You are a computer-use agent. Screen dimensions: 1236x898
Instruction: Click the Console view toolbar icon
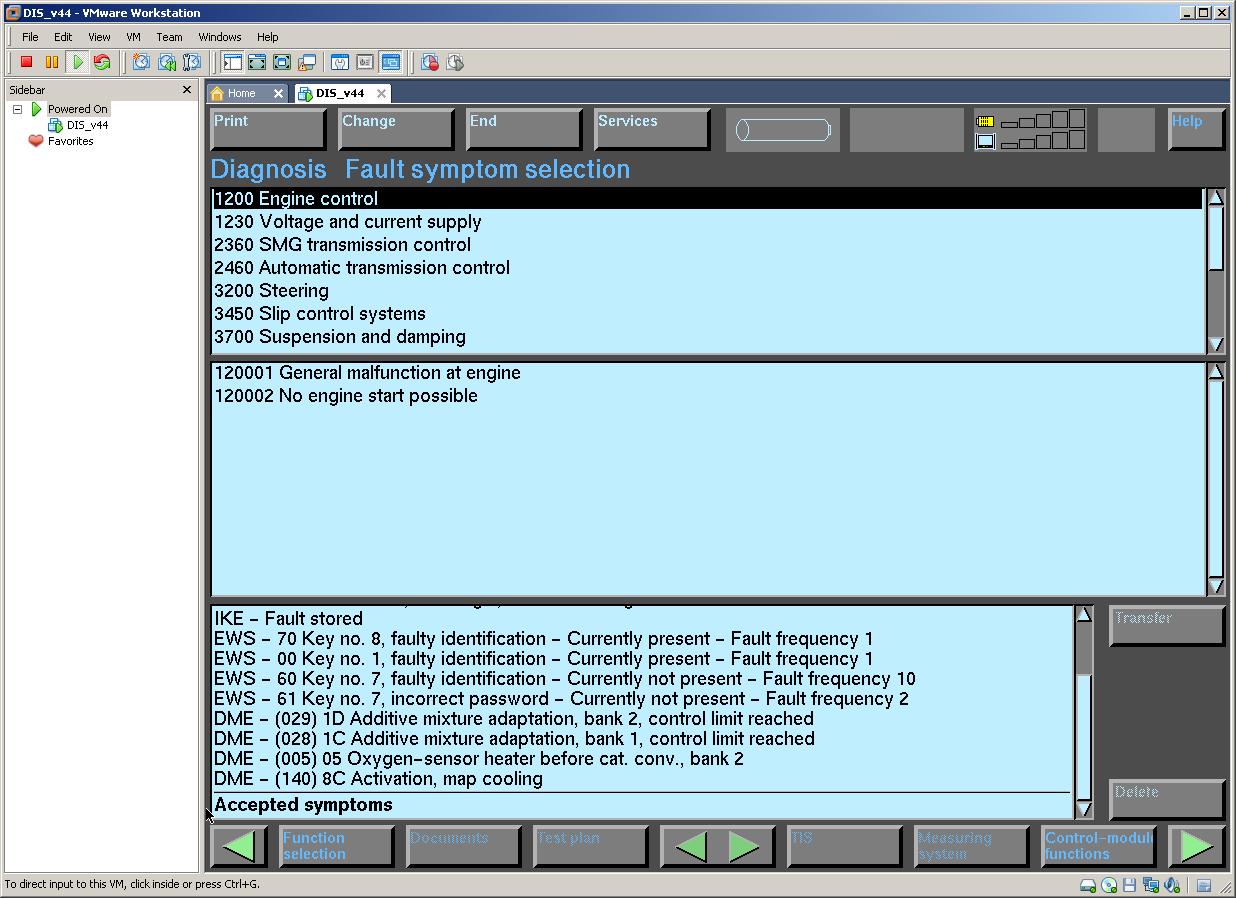390,62
